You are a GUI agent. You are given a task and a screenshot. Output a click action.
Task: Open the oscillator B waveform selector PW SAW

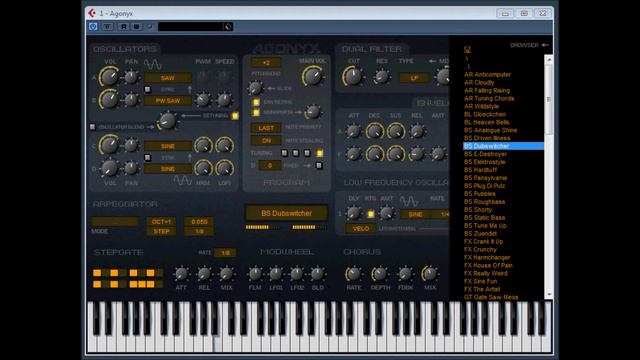(168, 101)
